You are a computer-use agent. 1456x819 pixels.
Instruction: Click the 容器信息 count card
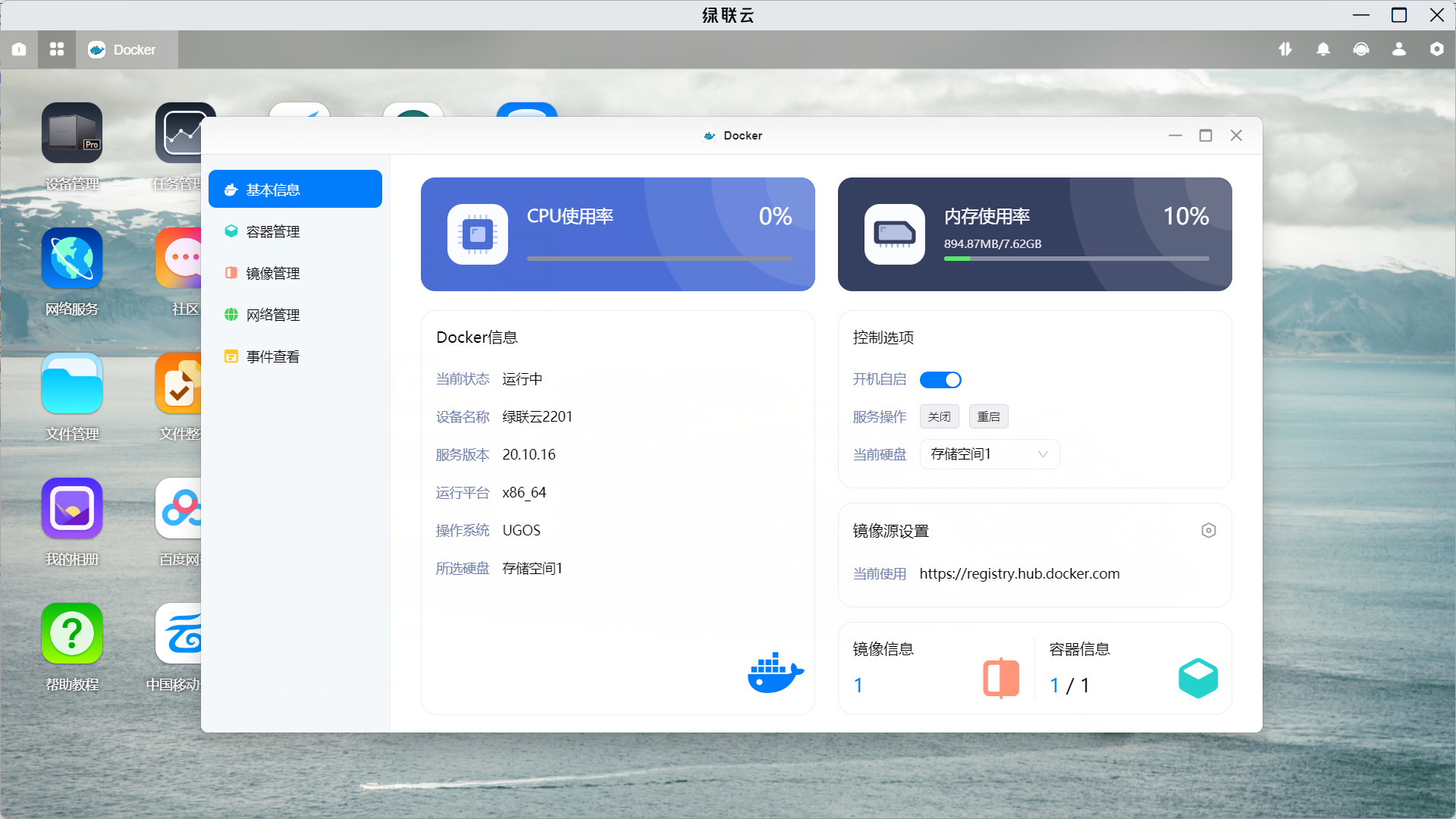[1132, 669]
